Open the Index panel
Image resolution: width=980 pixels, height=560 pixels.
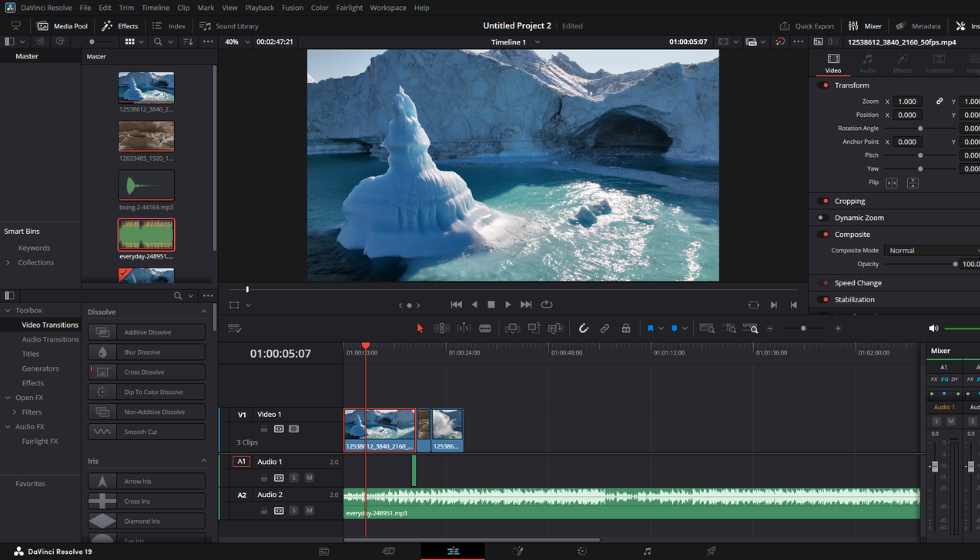pyautogui.click(x=169, y=26)
